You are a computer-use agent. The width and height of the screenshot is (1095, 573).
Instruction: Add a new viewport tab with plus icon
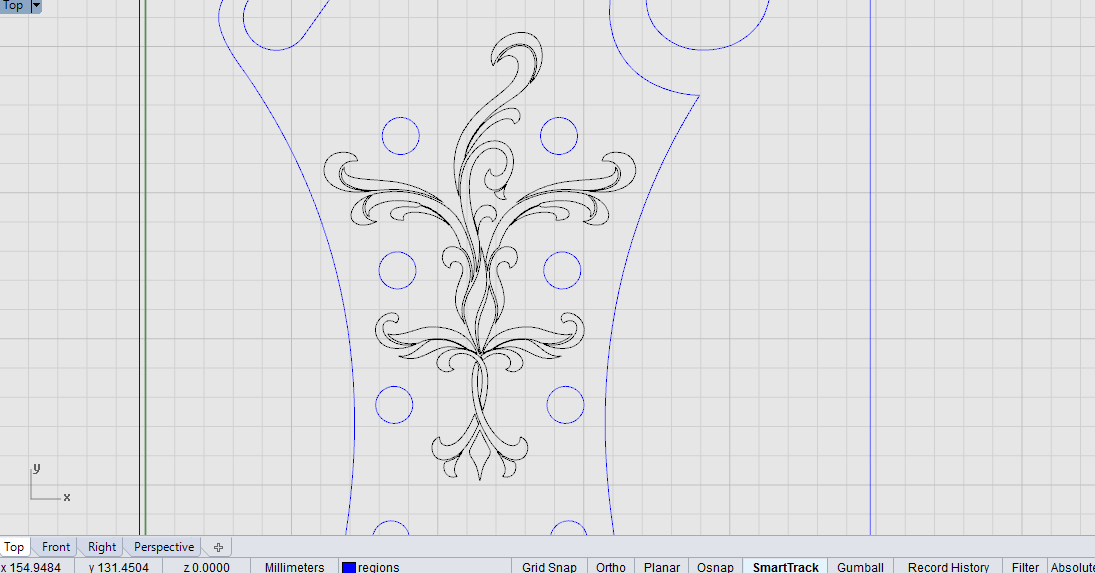click(218, 547)
